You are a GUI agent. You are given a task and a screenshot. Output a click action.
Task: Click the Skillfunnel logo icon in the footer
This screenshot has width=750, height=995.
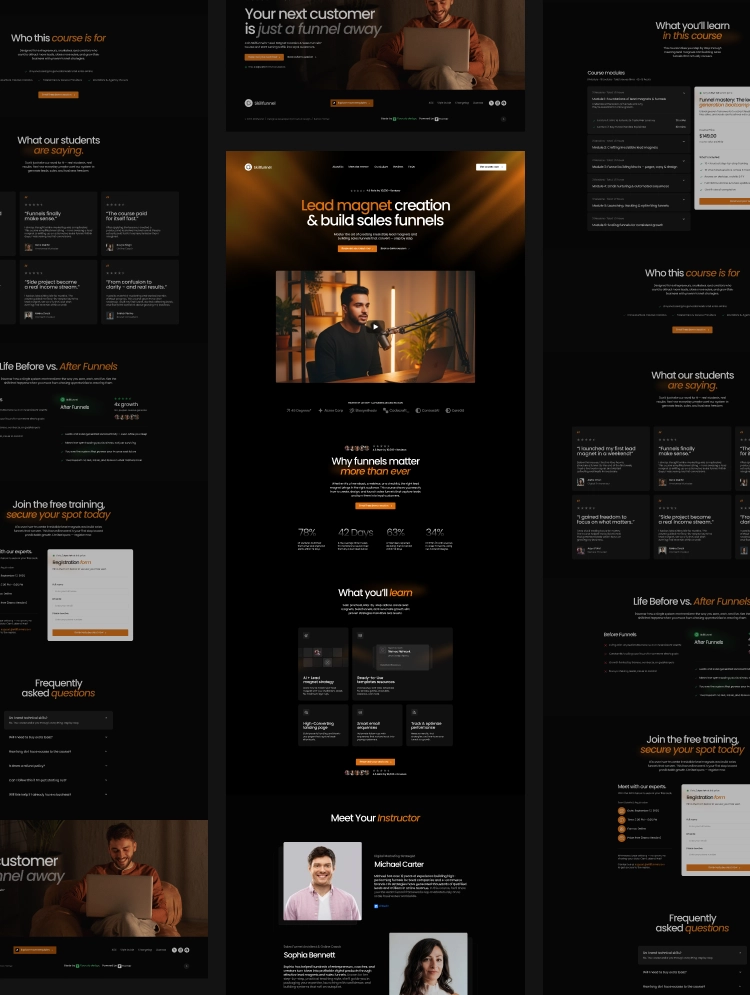(x=249, y=103)
